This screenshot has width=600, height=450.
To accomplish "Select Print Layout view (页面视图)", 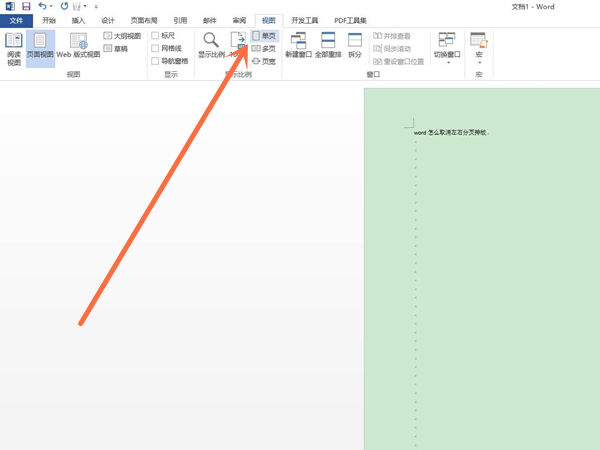I will click(x=40, y=49).
